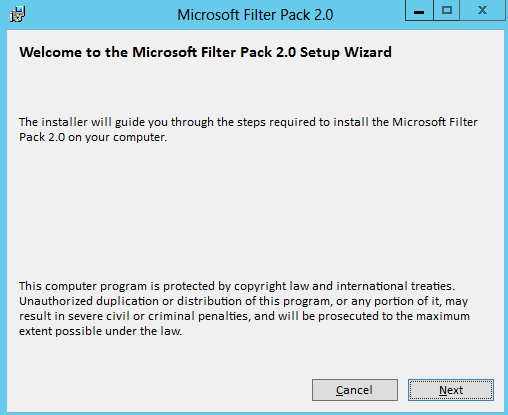Click the Microsoft Filter Pack 2.0 window title

pyautogui.click(x=255, y=15)
